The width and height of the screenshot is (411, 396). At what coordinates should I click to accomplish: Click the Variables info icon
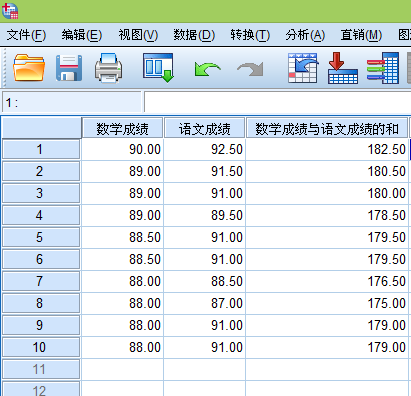(383, 68)
